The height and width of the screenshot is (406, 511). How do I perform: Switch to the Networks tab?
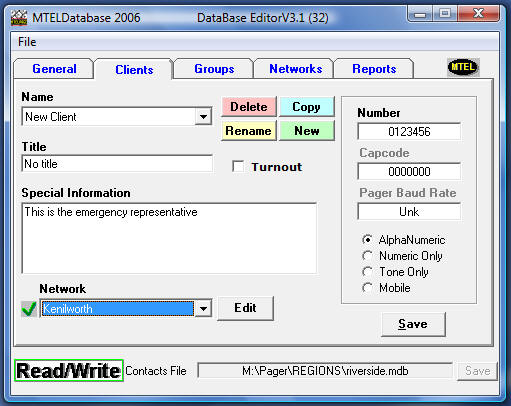[295, 69]
